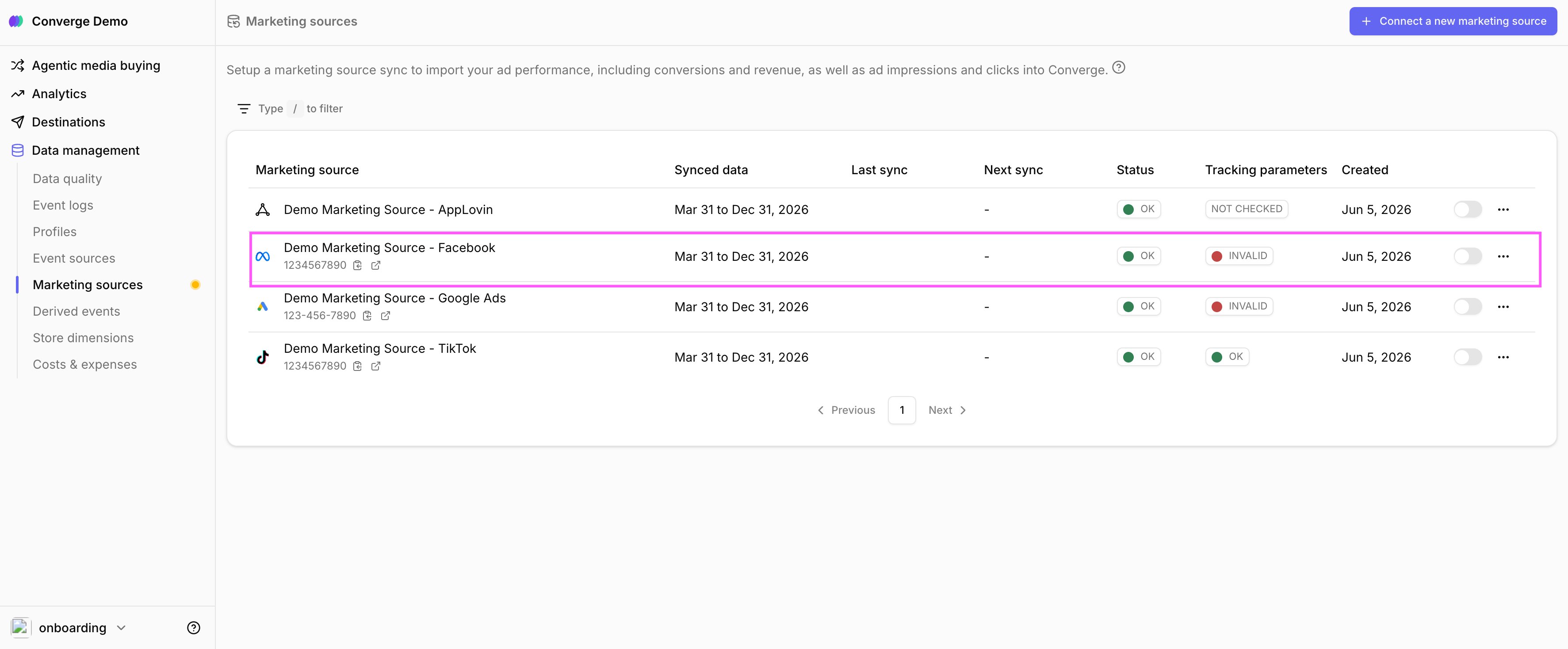Copy the Google Ads ID 123-456-7890
Viewport: 1568px width, 649px height.
367,316
